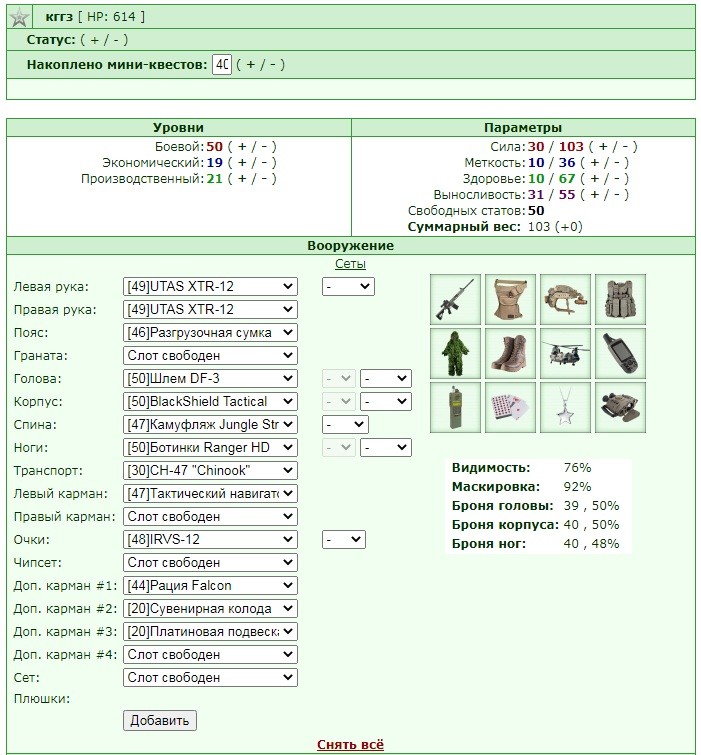The image size is (701, 755).
Task: Open the enabled modifier dropdown beside Ноги
Action: point(386,447)
